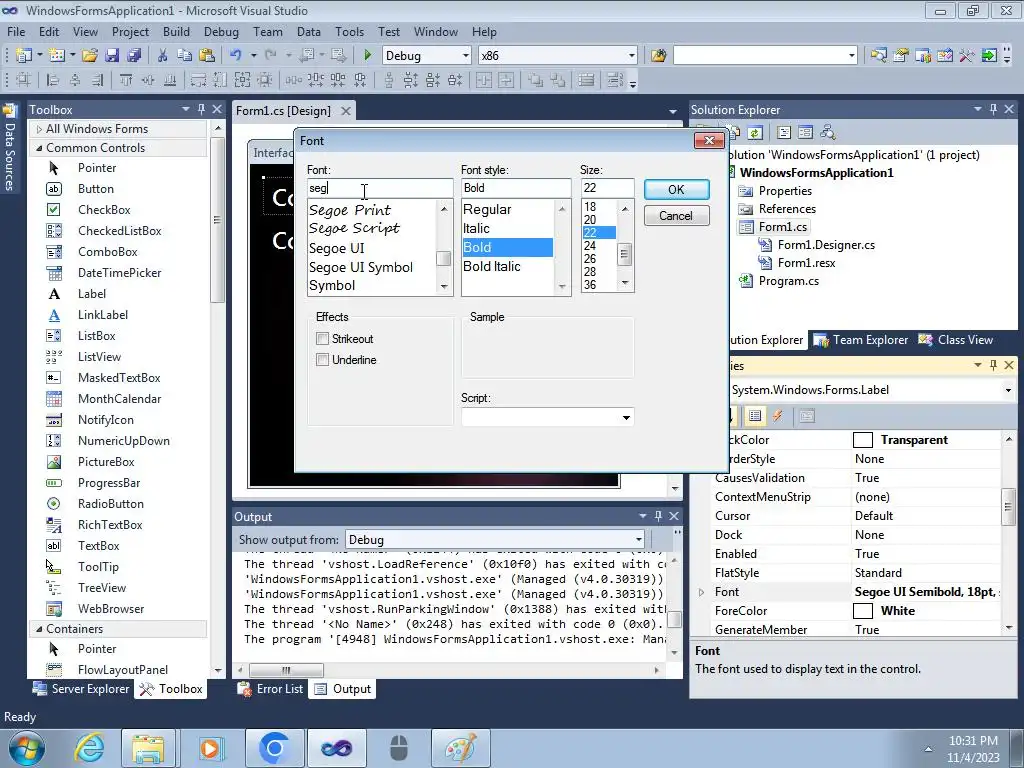Enable the Strikeout effect checkbox
Screen dimensions: 1024x768
click(322, 338)
